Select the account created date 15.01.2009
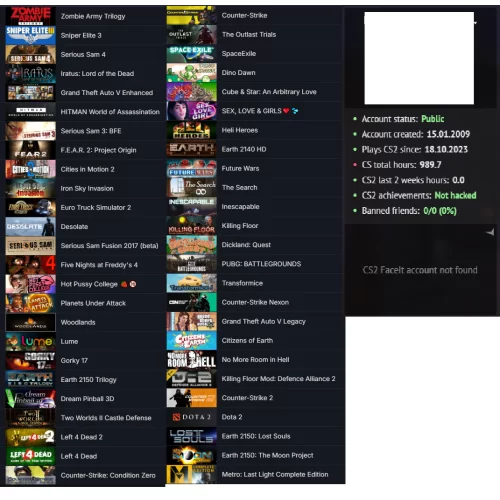Viewport: 500px width, 500px height. tap(448, 134)
